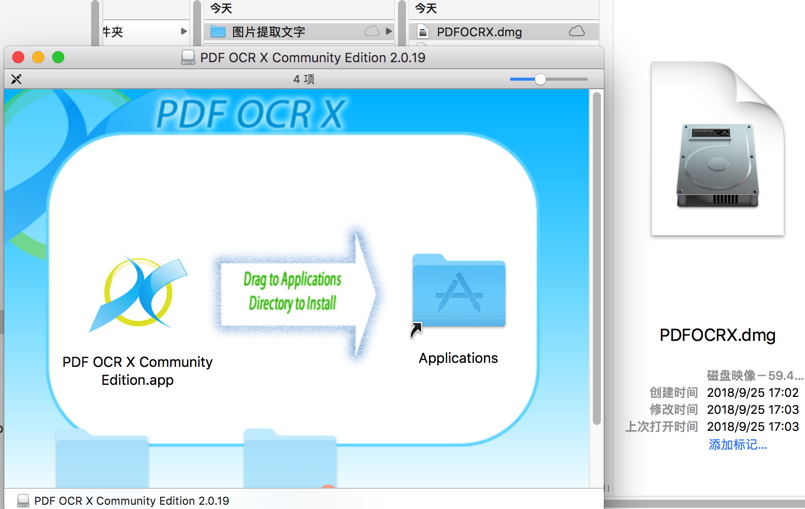Screen dimensions: 805x509
Task: Click the 修改时间 value 2018/9/25 17:03
Action: (753, 409)
